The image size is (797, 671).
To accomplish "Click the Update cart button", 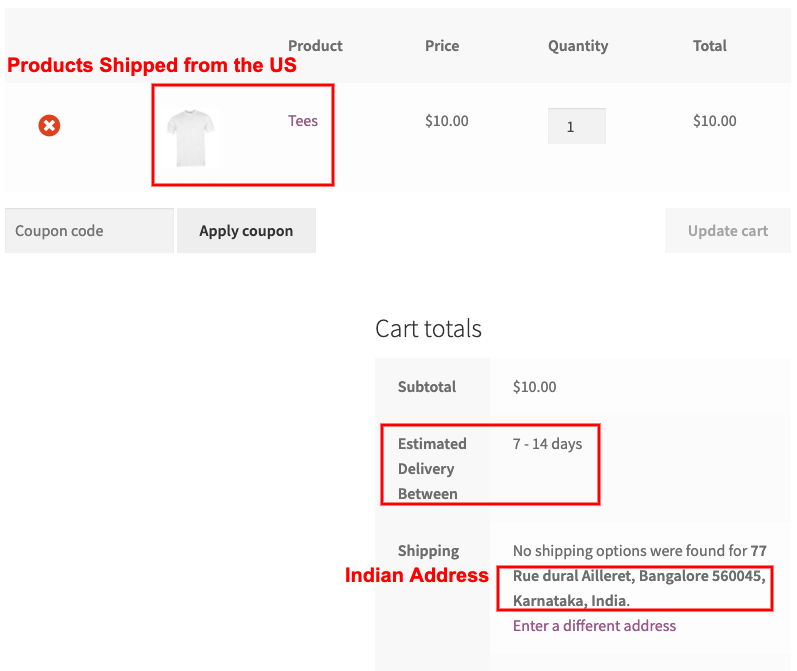I will click(x=727, y=231).
